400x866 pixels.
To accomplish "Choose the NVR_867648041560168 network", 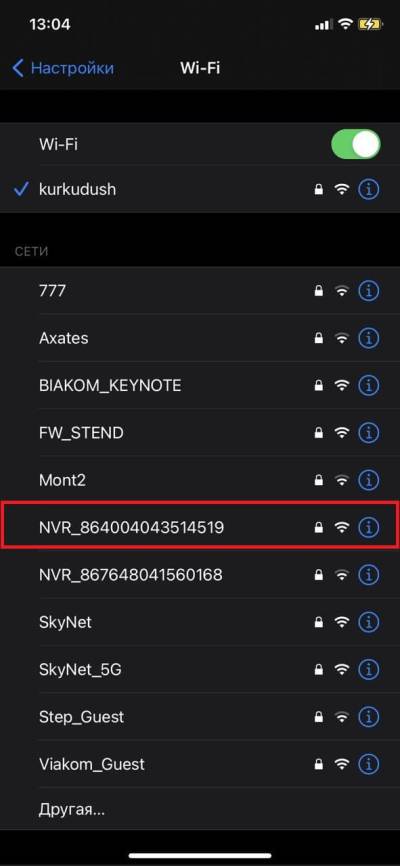I will click(x=200, y=575).
